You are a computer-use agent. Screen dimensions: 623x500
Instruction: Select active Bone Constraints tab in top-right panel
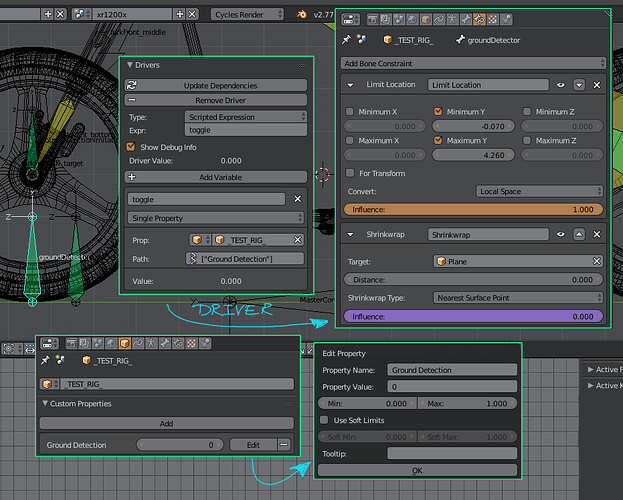479,19
